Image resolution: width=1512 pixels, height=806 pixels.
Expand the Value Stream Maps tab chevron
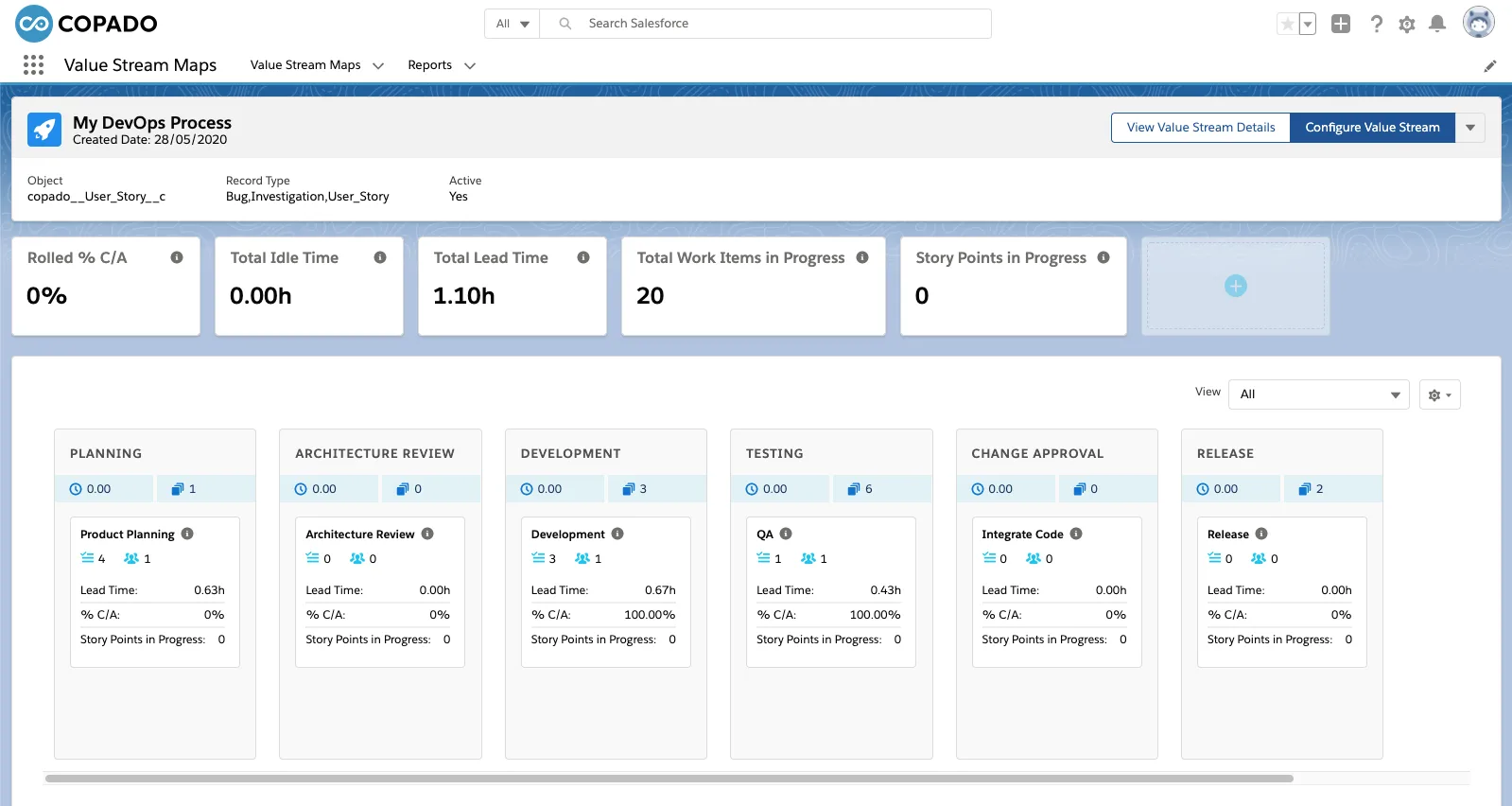coord(378,65)
